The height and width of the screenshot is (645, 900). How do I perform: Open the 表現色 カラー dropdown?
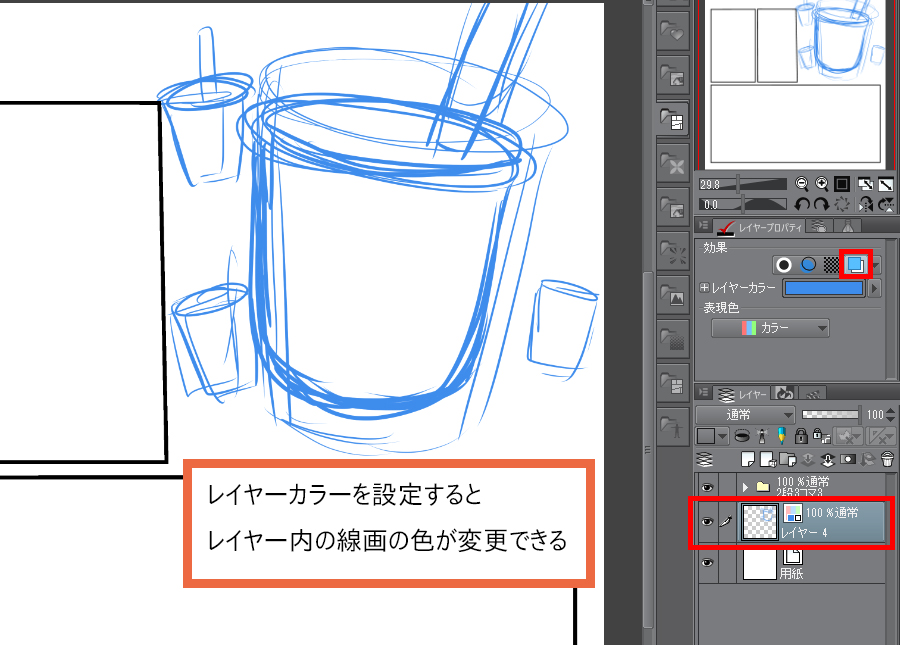(x=770, y=328)
